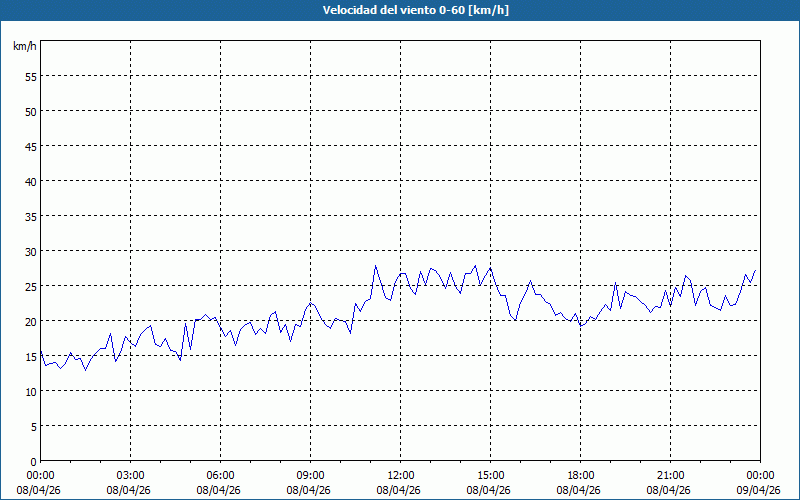Select the 15:00 label on the time axis

click(490, 475)
